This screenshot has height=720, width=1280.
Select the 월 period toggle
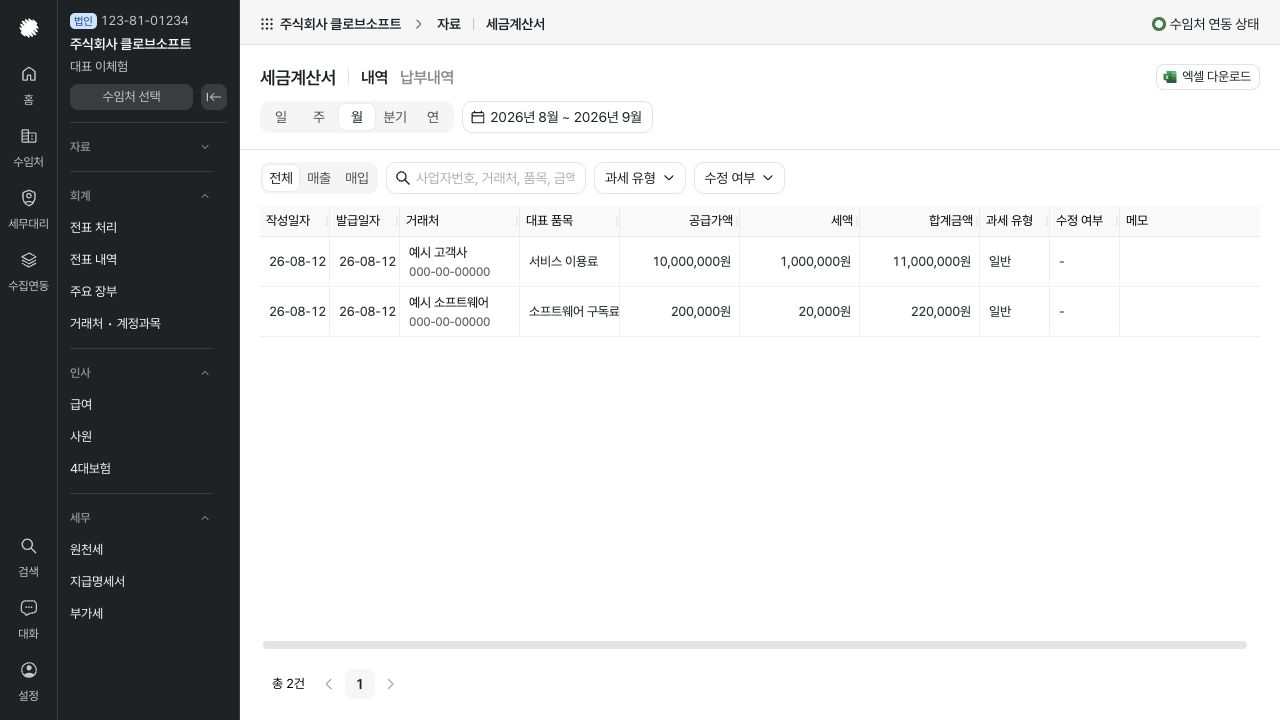[357, 117]
